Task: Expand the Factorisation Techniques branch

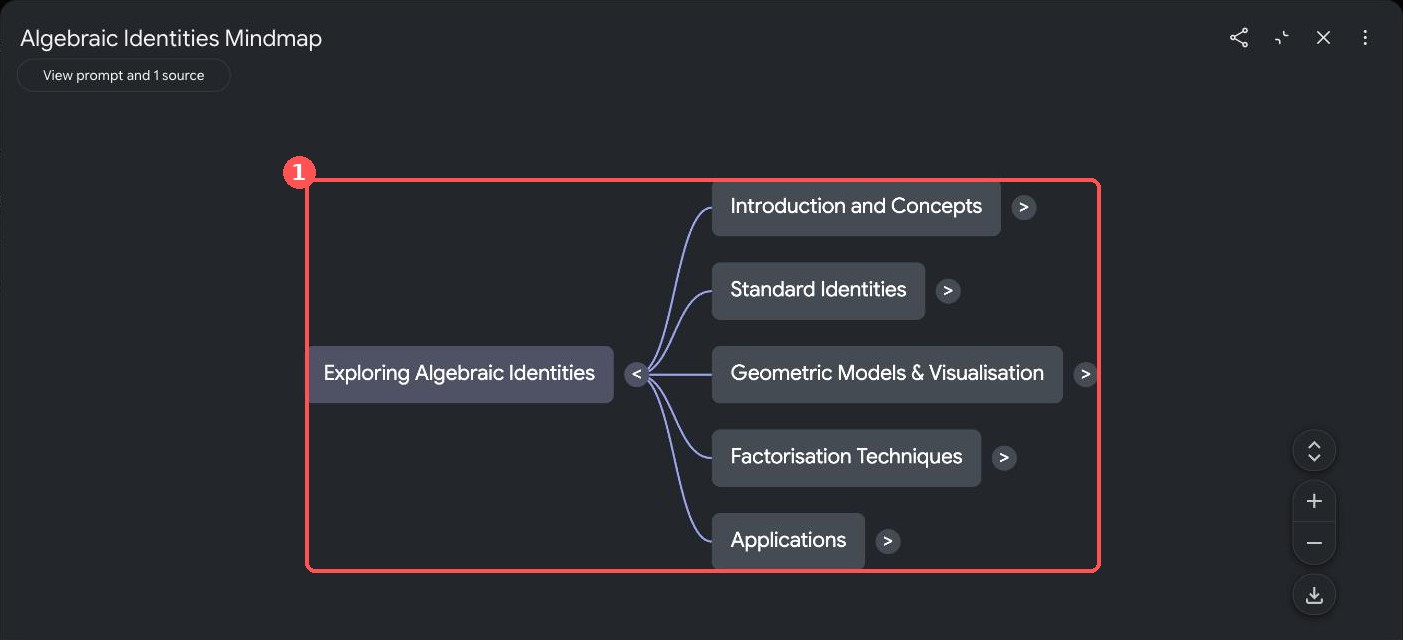Action: [1004, 458]
